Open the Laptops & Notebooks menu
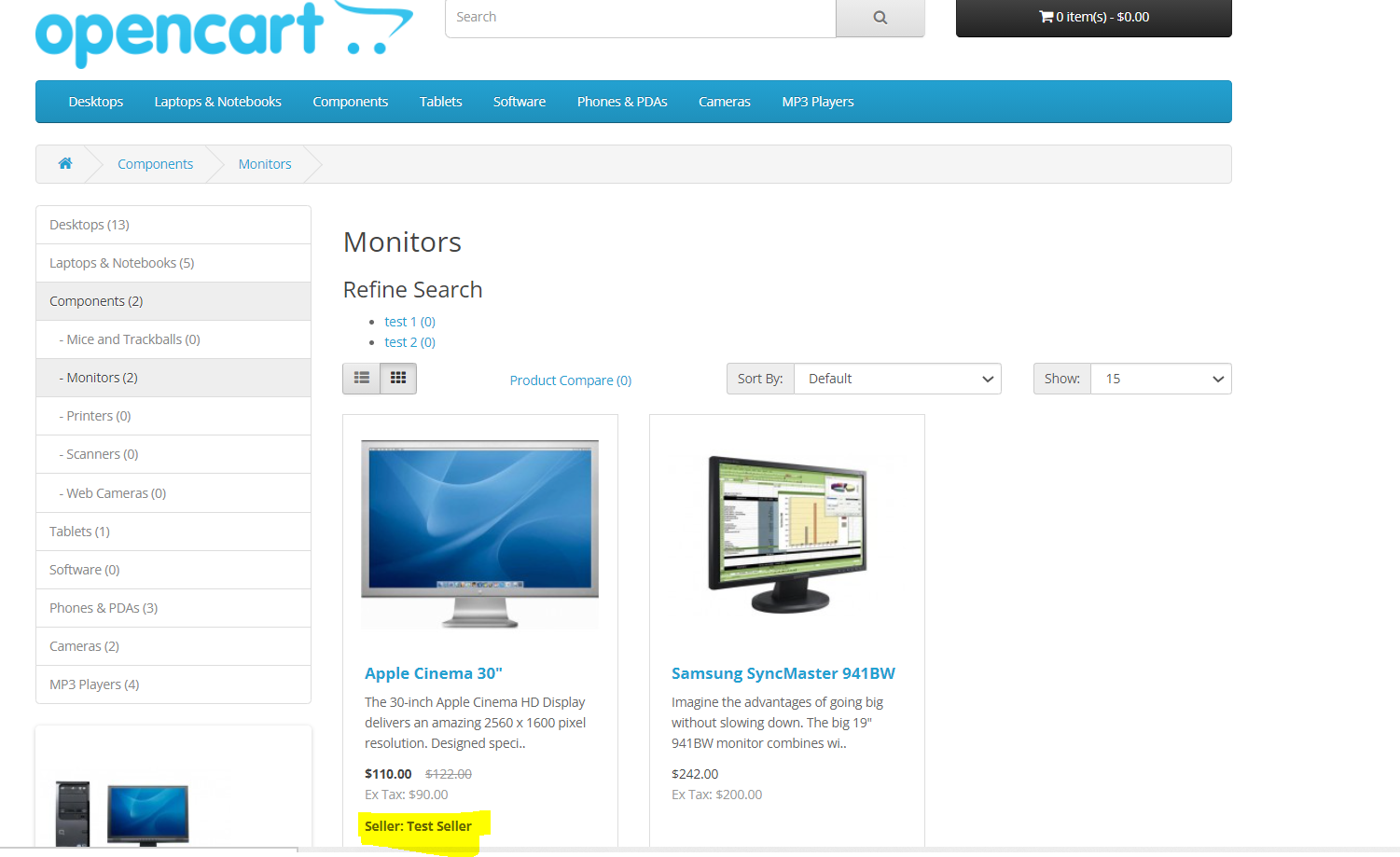1400x857 pixels. pyautogui.click(x=218, y=102)
